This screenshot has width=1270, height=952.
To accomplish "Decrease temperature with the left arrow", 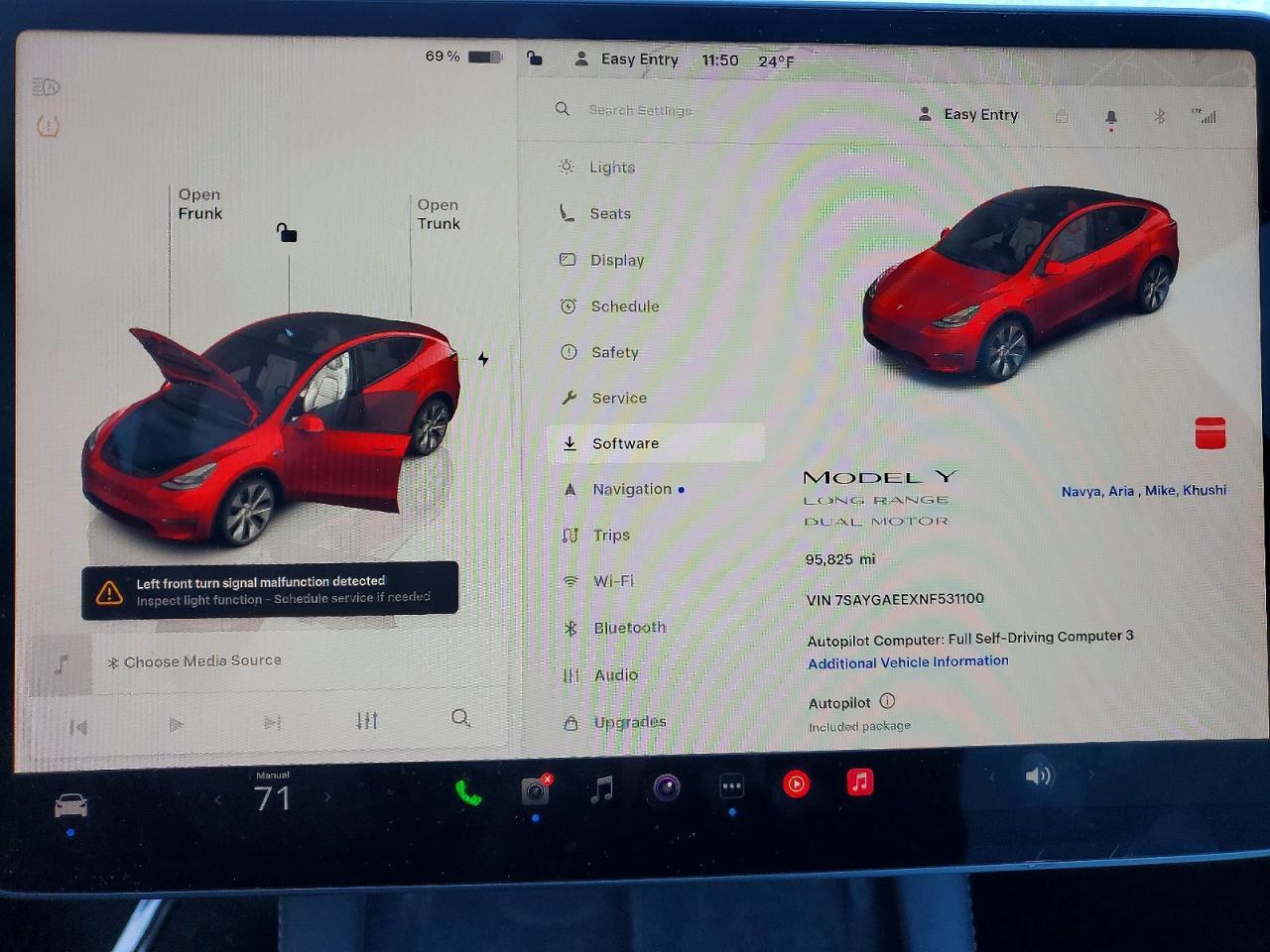I will pyautogui.click(x=218, y=799).
